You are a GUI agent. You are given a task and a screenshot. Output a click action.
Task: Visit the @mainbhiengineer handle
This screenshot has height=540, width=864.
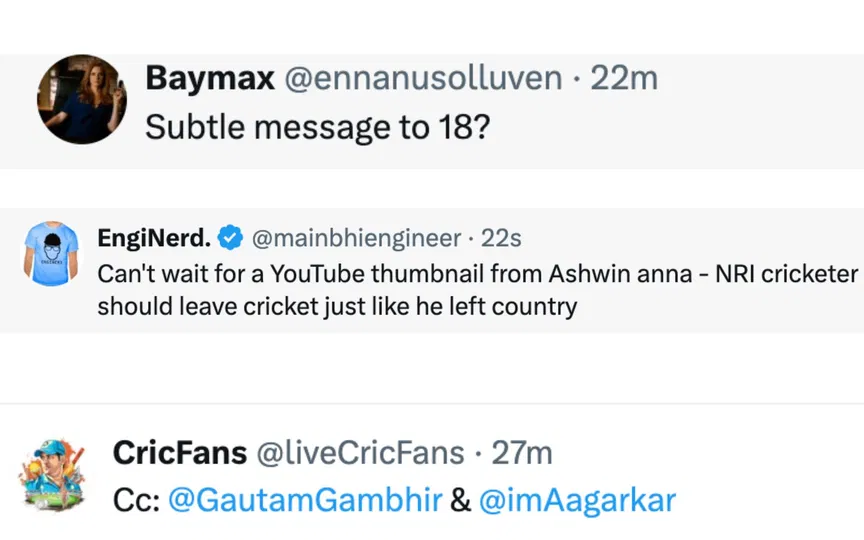pyautogui.click(x=355, y=239)
